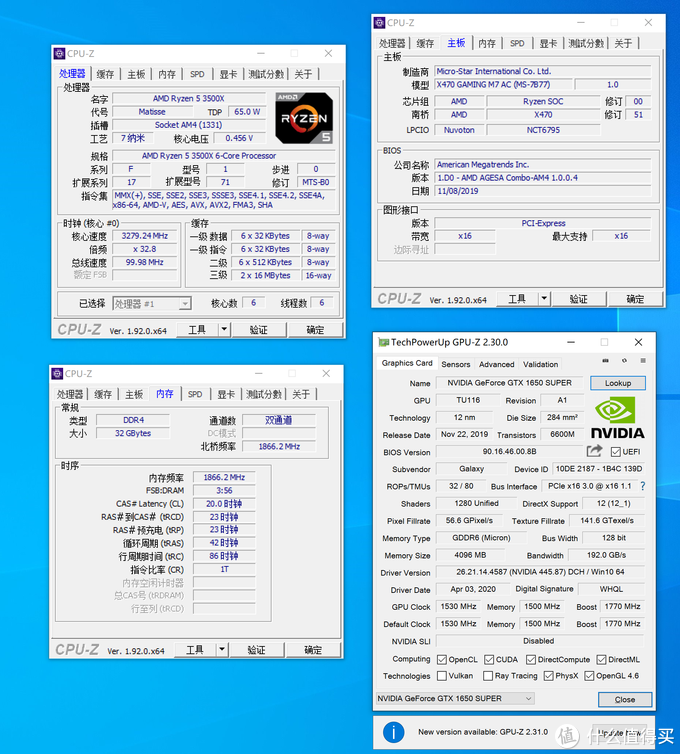This screenshot has width=680, height=754.
Task: Click the Memory Type value 'GDDR6 (Micron)'
Action: click(x=481, y=538)
